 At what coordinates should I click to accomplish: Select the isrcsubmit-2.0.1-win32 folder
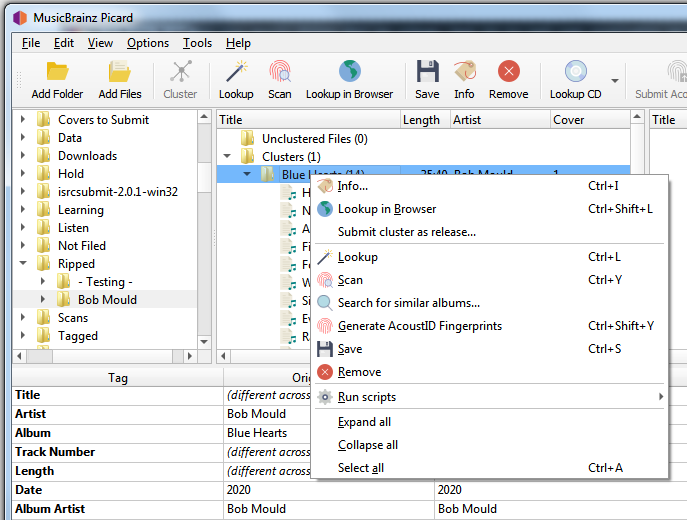(118, 191)
